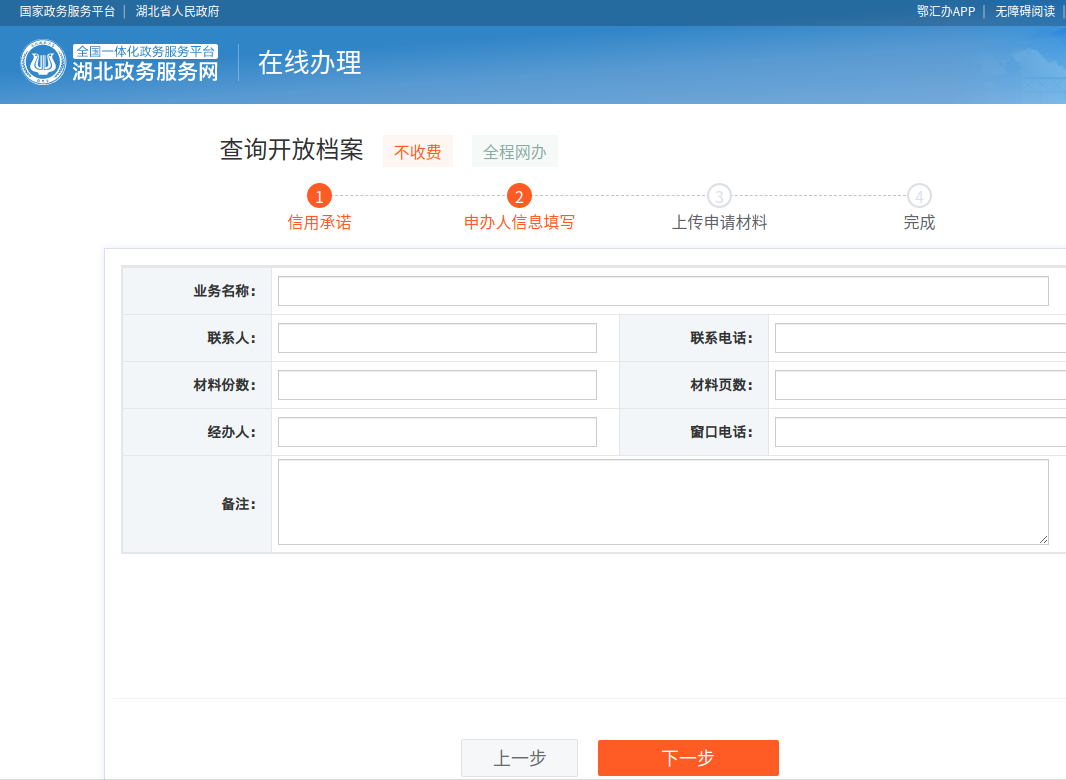
Task: Focus the 联系电话 input field
Action: pyautogui.click(x=918, y=338)
